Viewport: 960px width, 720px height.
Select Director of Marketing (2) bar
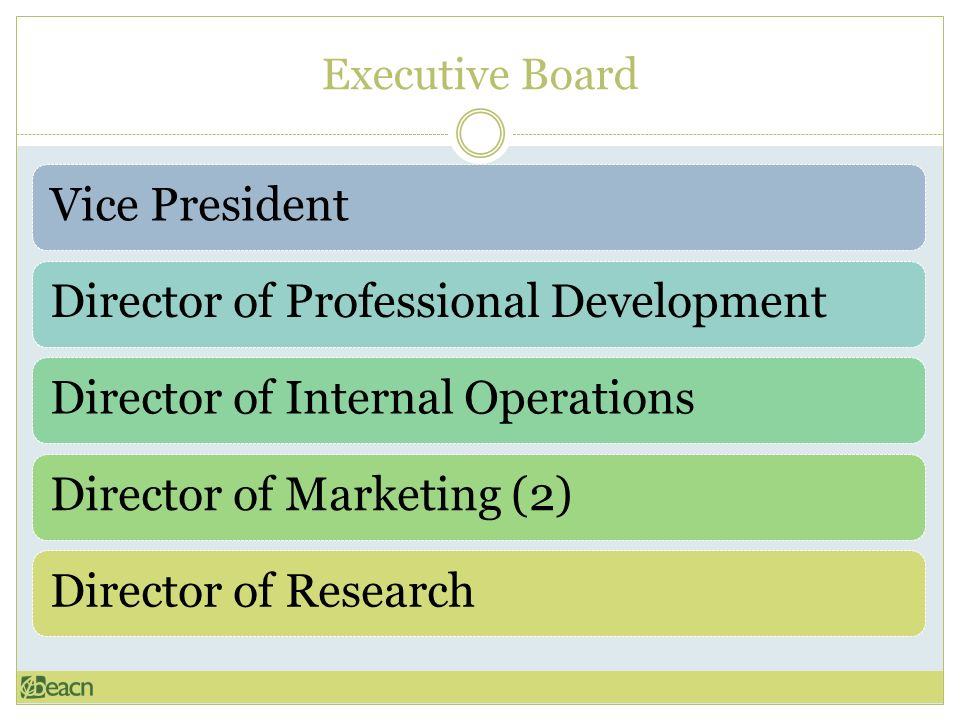coord(479,497)
